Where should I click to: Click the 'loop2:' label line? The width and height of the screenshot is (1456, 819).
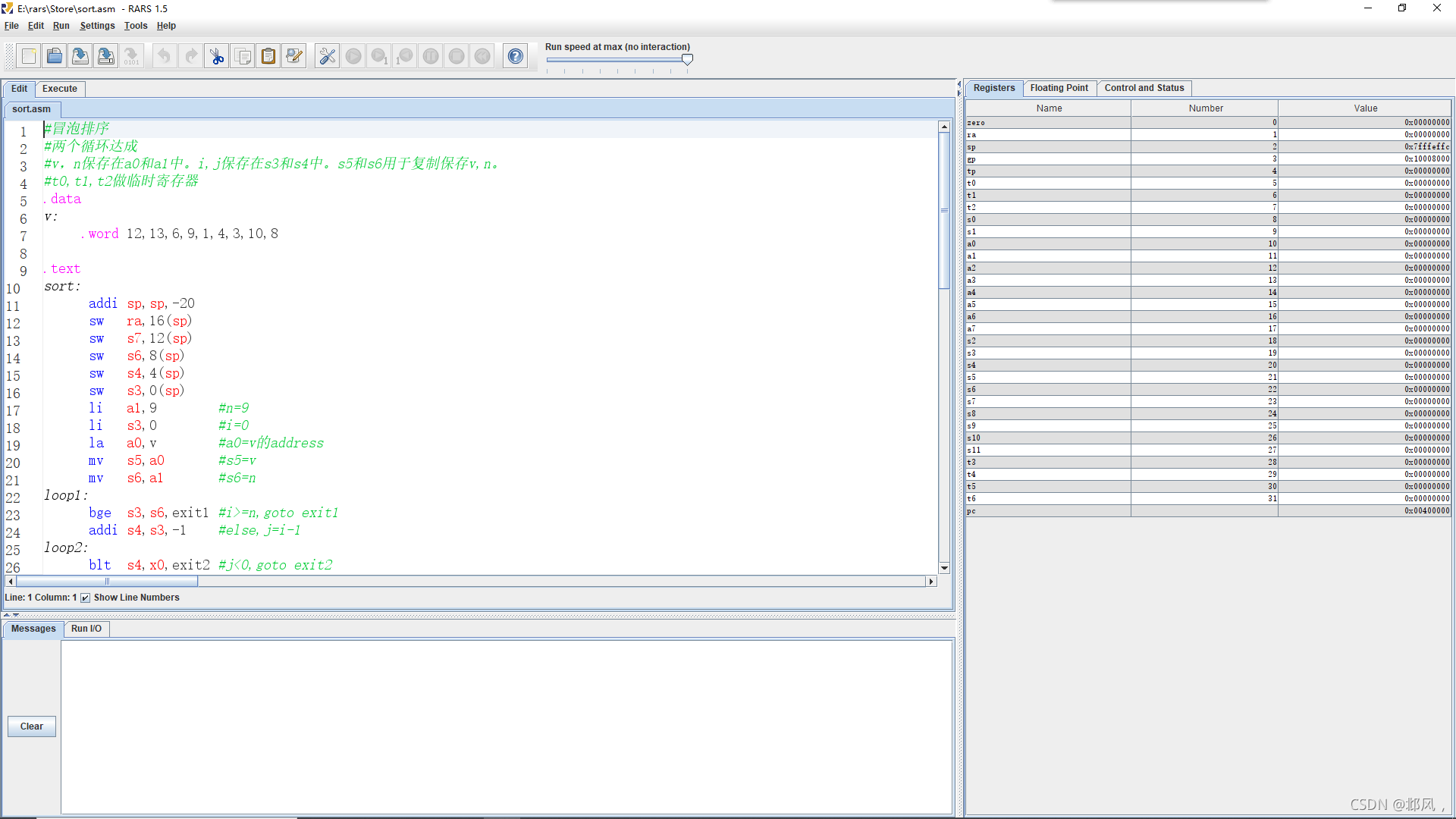66,548
